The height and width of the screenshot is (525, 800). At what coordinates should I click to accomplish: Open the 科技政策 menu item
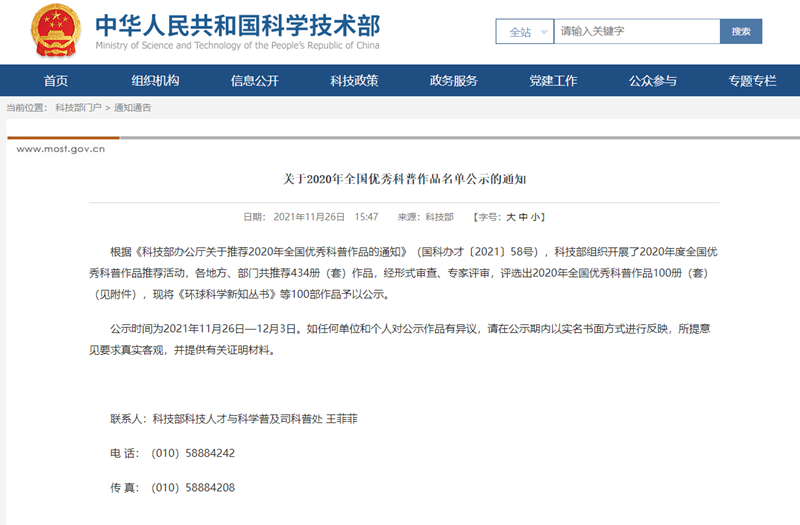[x=354, y=81]
